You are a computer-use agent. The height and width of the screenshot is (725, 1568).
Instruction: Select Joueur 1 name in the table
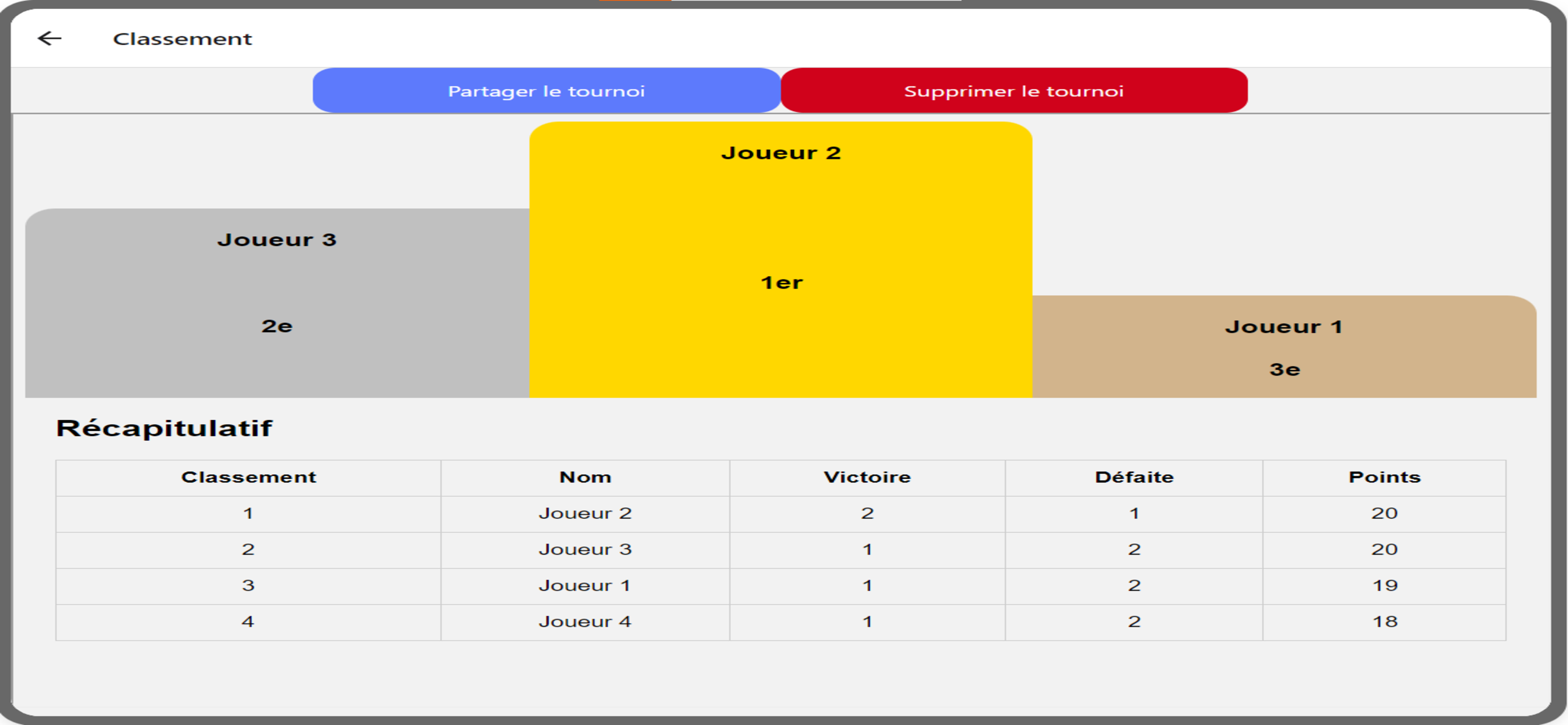[x=585, y=586]
